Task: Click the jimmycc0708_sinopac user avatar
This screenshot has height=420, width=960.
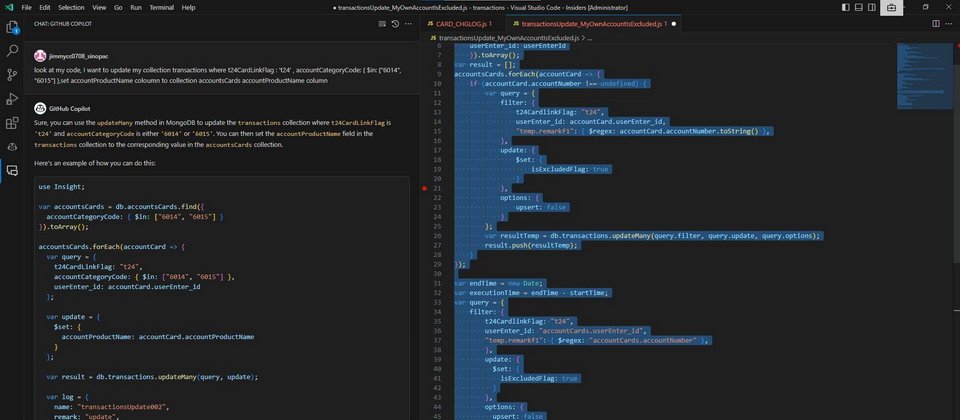Action: coord(40,56)
